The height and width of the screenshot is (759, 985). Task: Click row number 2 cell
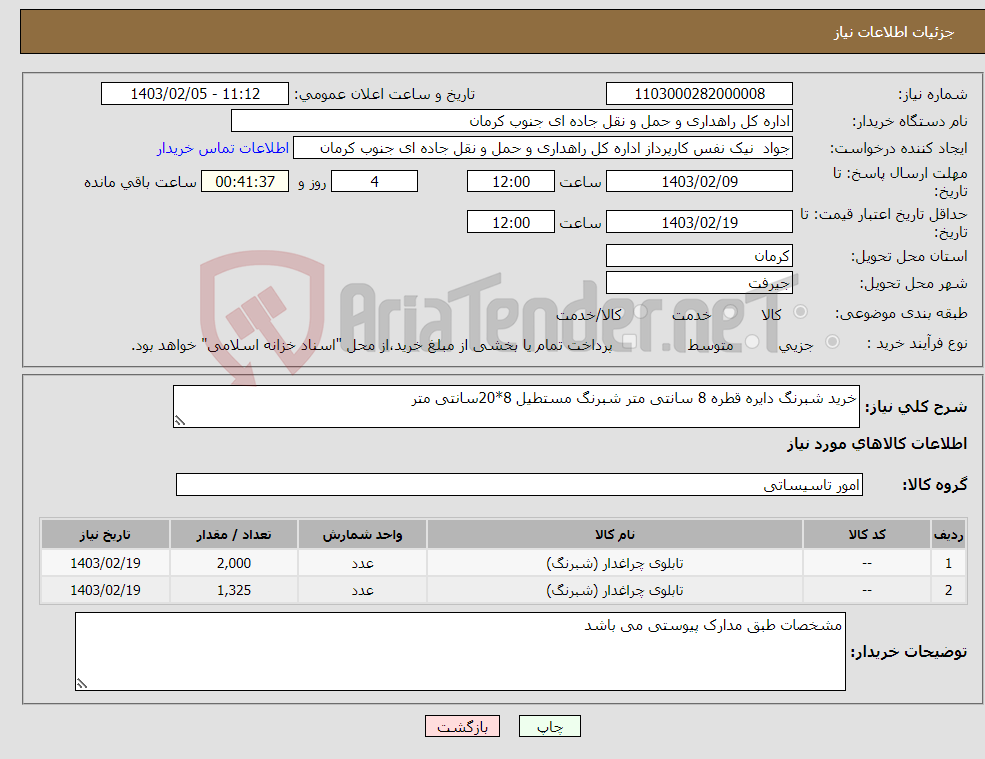(x=949, y=590)
